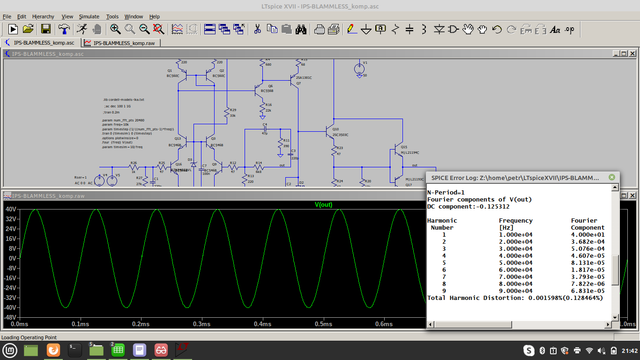Screen dimensions: 640x360
Task: Select the Mirror tool icon
Action: point(540,29)
